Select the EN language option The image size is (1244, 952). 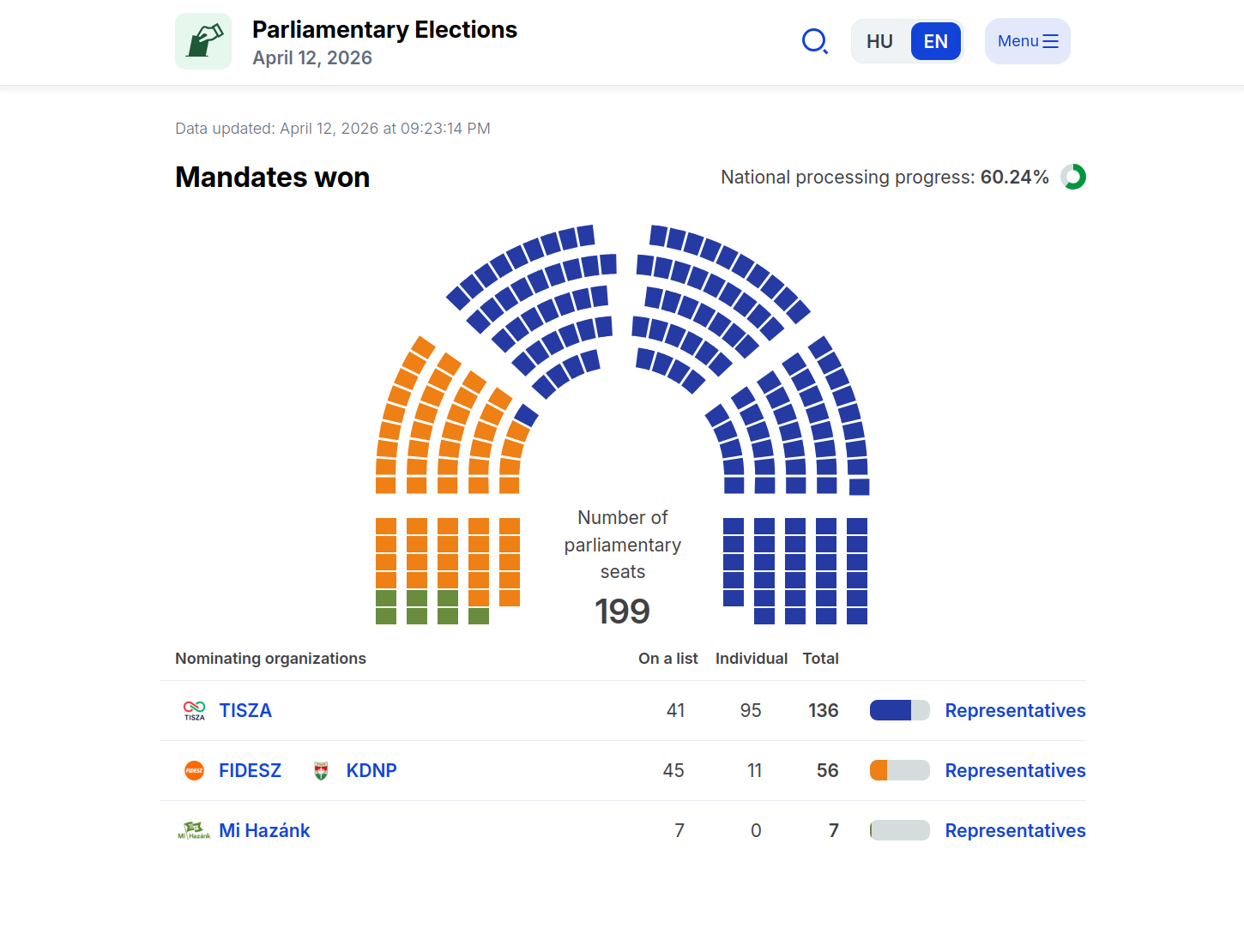point(935,41)
